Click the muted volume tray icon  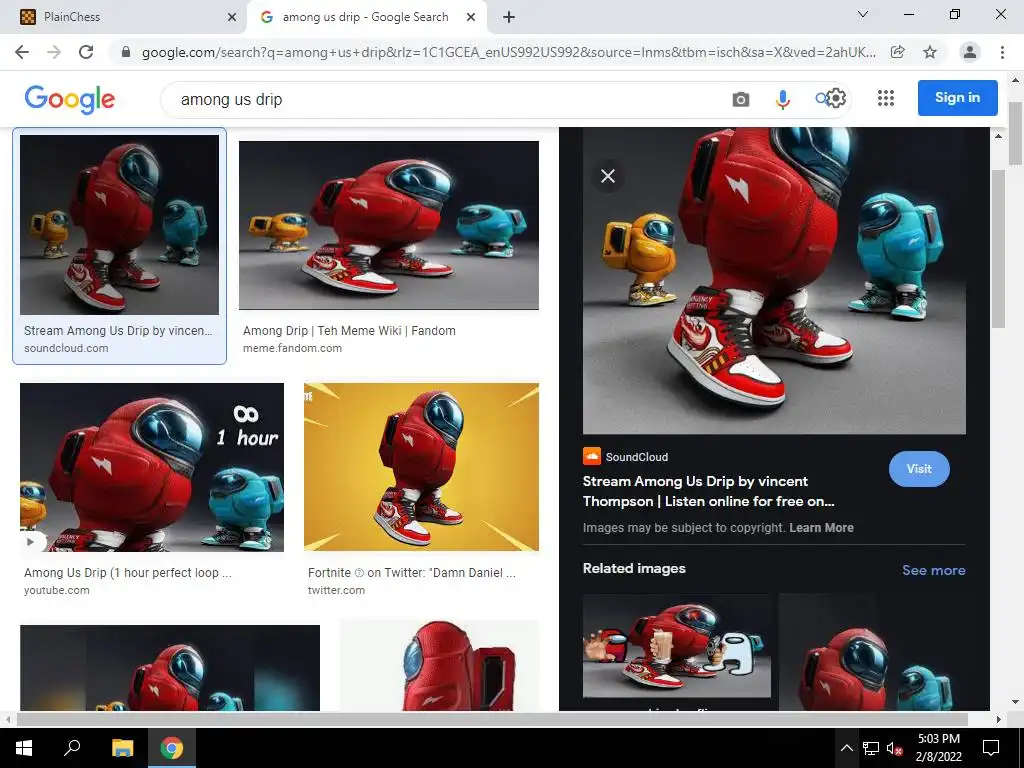(895, 748)
